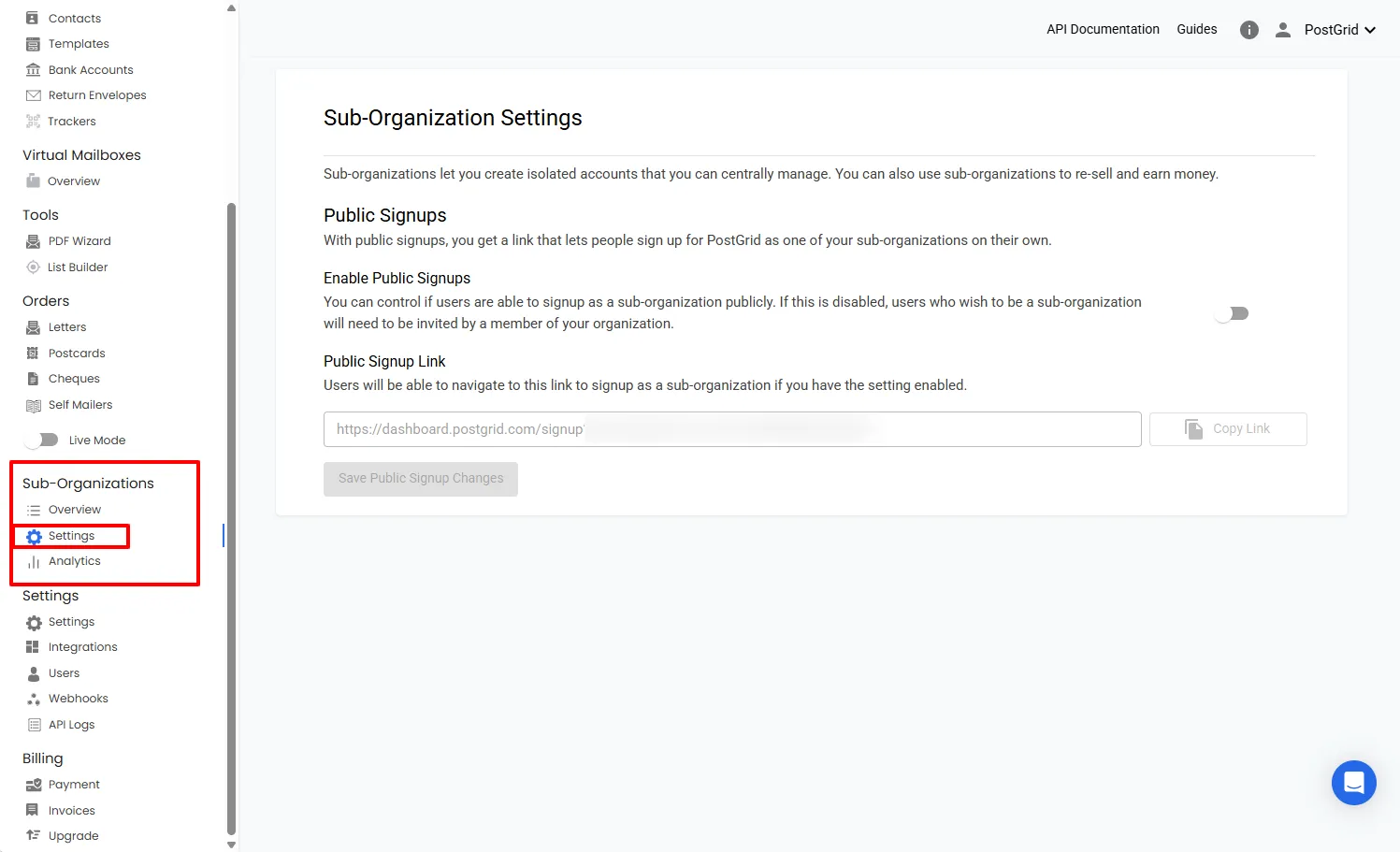Expand the PostGrid account dropdown
The image size is (1400, 852).
[x=1339, y=29]
